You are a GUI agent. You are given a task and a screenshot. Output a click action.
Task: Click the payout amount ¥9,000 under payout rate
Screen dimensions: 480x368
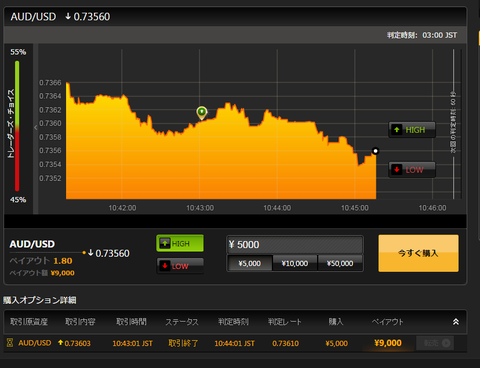[63, 273]
